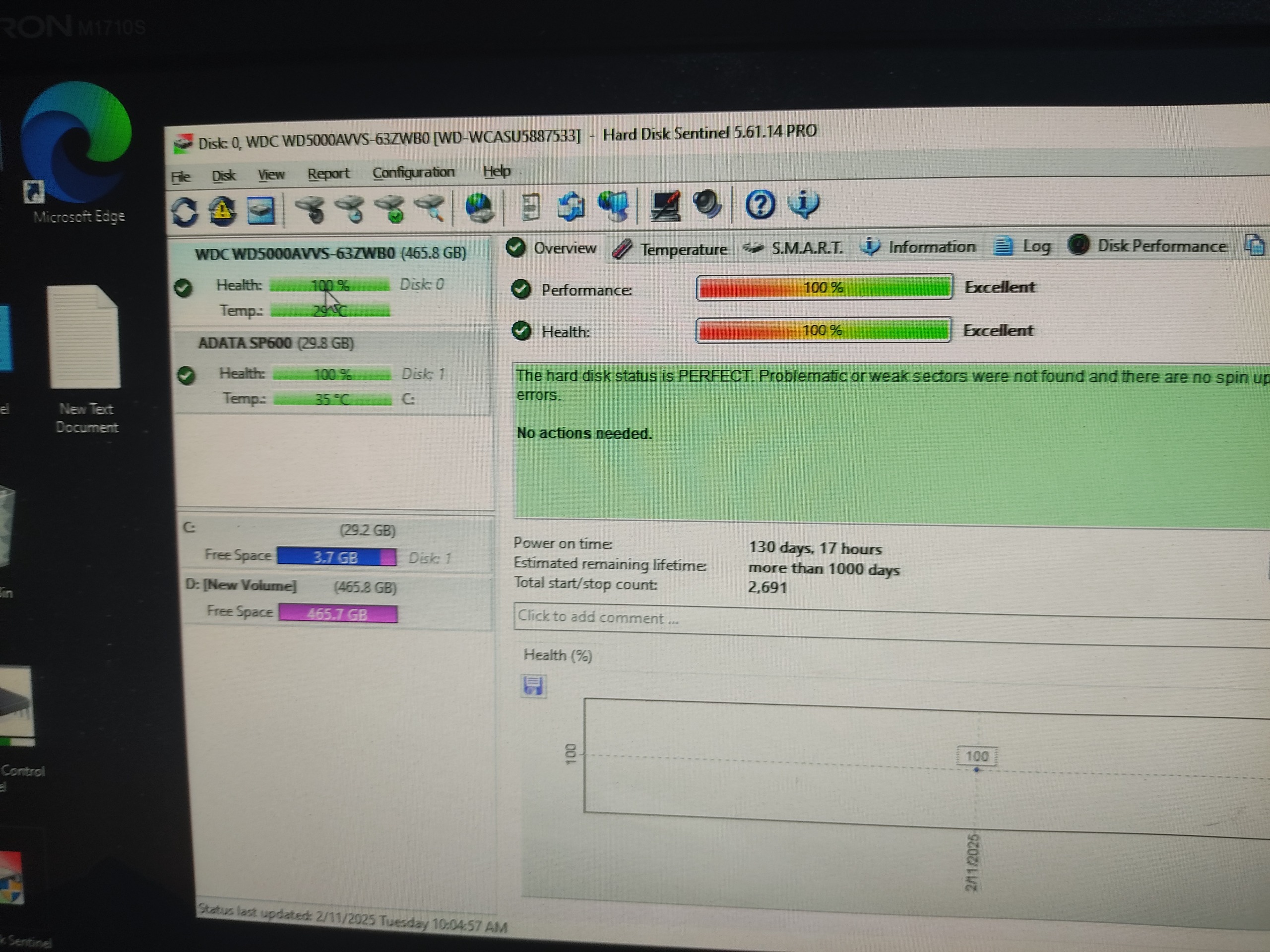Click the disk with magnifier surface test icon

430,207
